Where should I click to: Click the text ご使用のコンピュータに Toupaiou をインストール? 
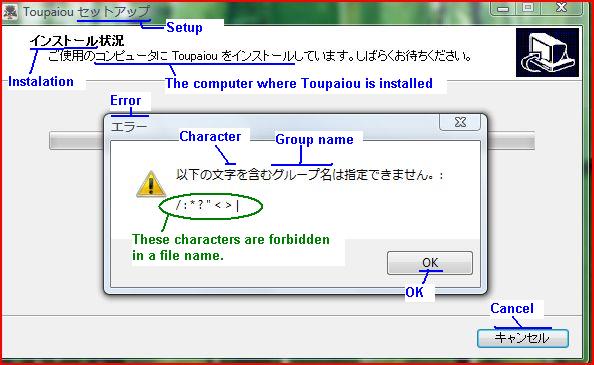(x=171, y=56)
